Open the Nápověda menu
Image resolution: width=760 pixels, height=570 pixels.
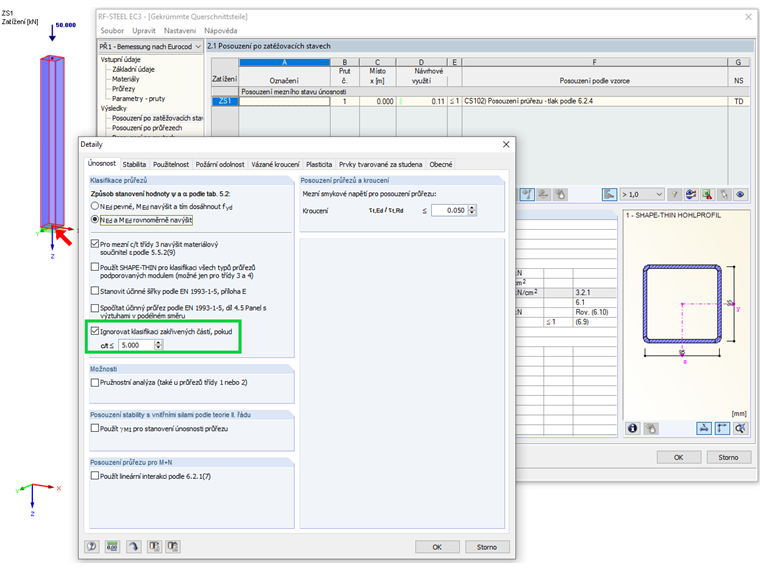click(221, 31)
